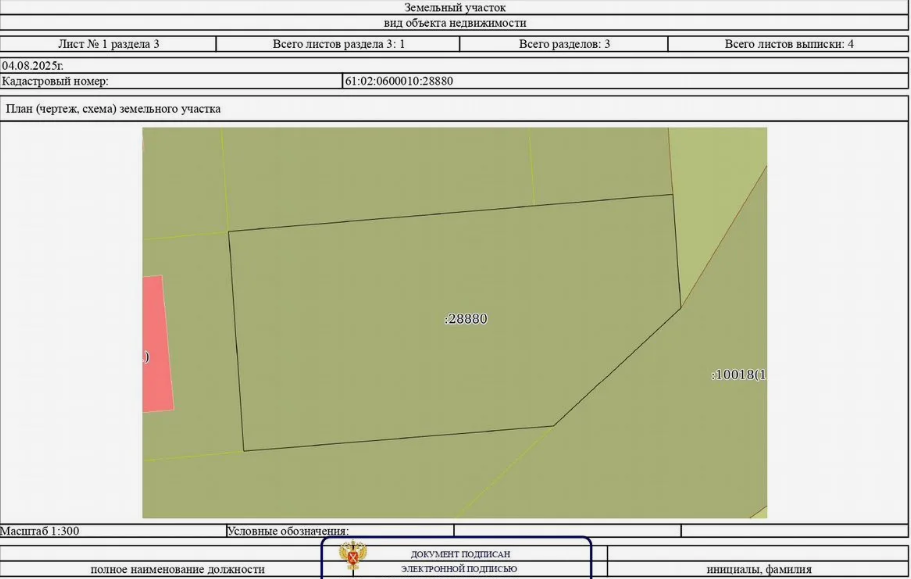Click полное наименование должности field
Screen dimensions: 911x579
178,569
